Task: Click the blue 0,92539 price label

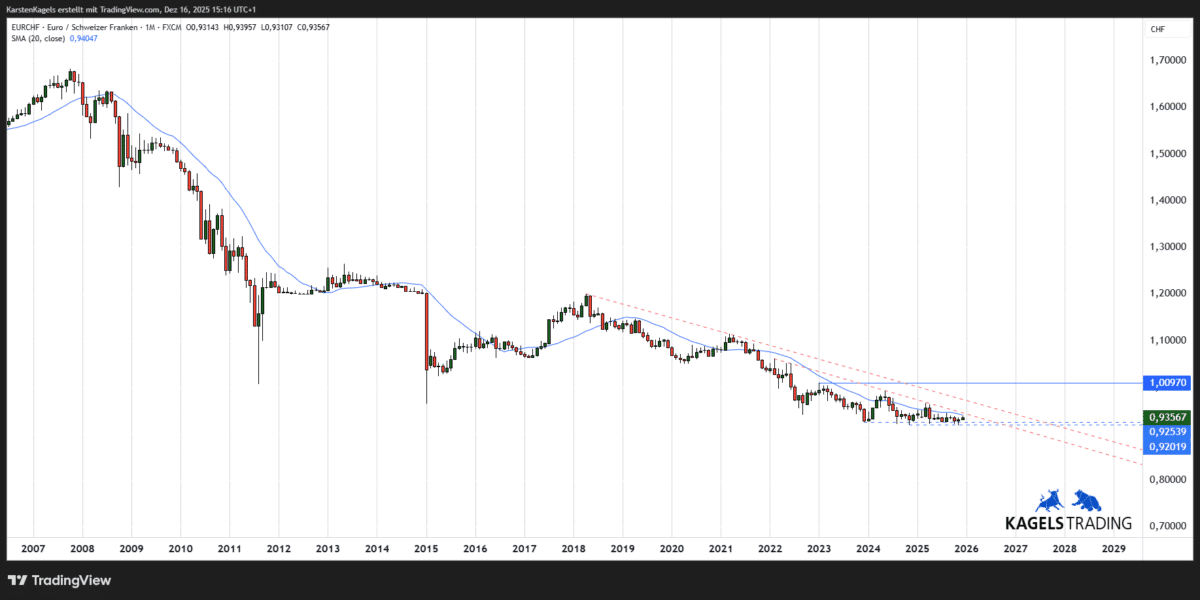Action: click(x=1166, y=430)
